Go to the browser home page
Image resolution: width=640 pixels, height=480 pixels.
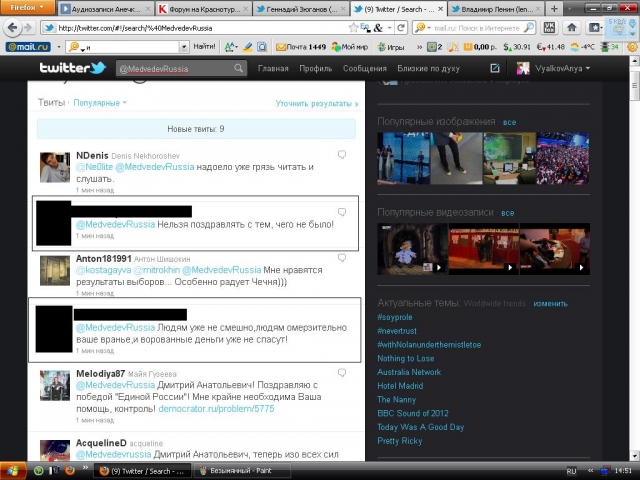pos(571,28)
